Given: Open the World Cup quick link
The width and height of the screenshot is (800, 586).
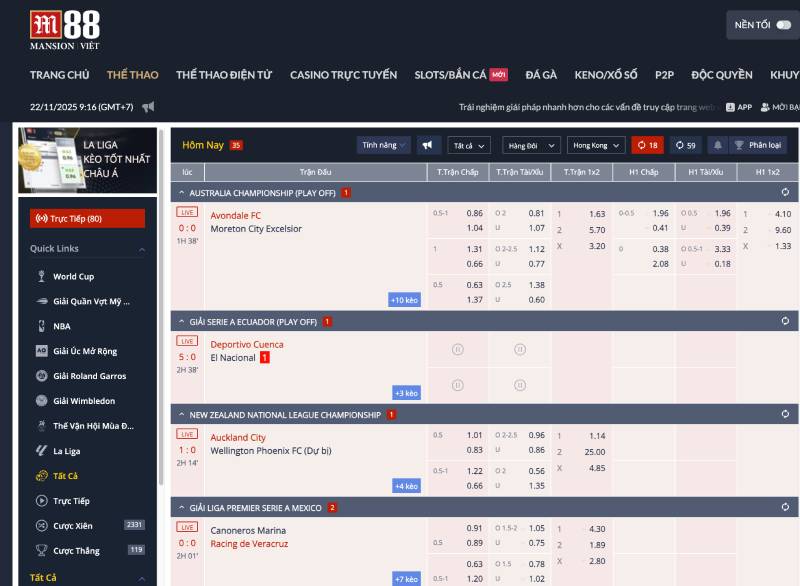Looking at the screenshot, I should coord(73,276).
